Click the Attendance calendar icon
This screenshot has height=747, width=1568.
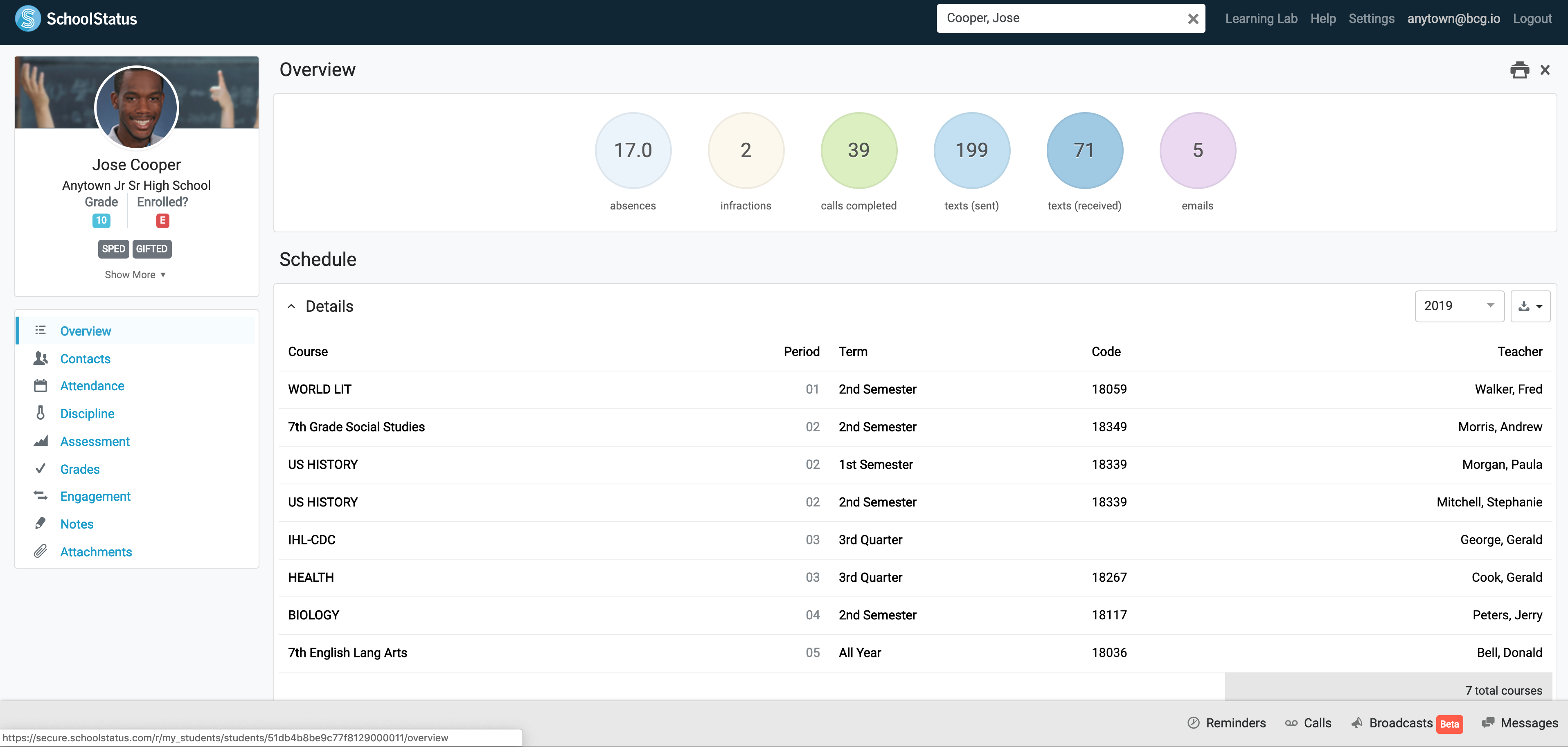tap(40, 385)
